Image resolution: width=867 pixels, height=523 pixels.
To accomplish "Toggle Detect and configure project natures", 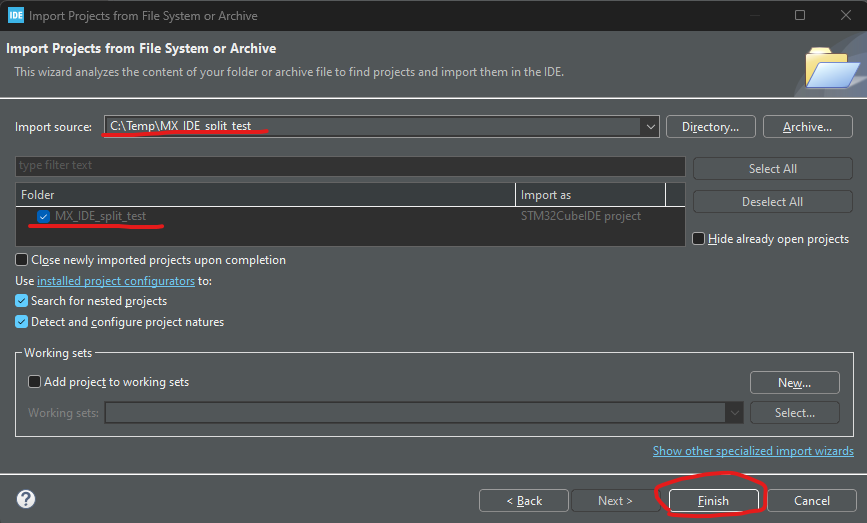I will 22,322.
